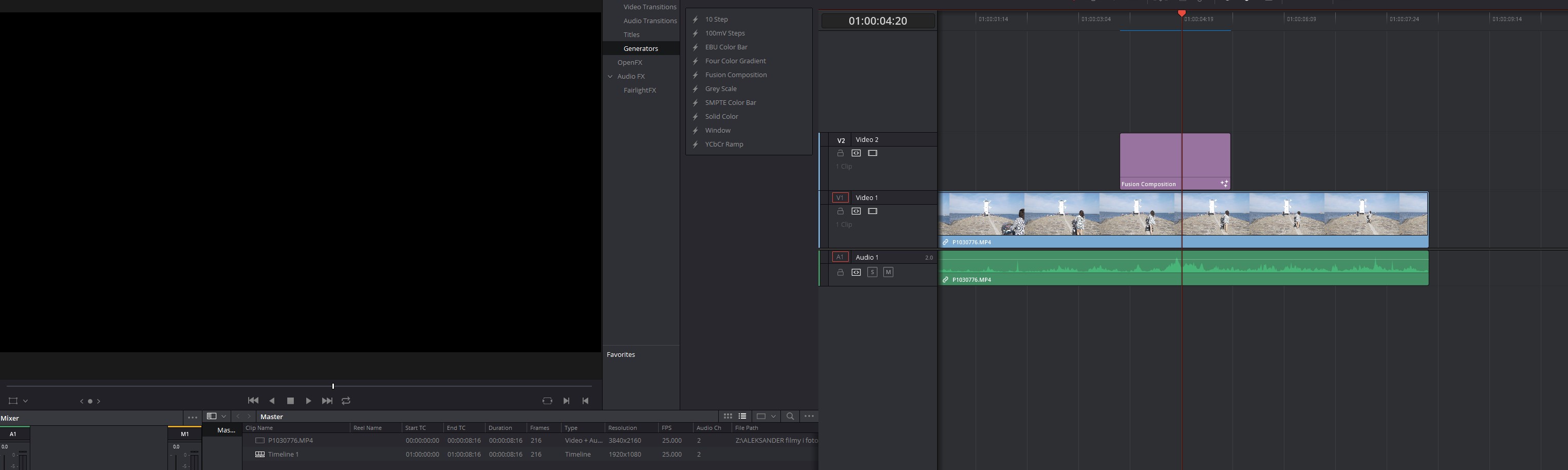The image size is (1568, 470).
Task: Click the A1 destination control
Action: [840, 257]
